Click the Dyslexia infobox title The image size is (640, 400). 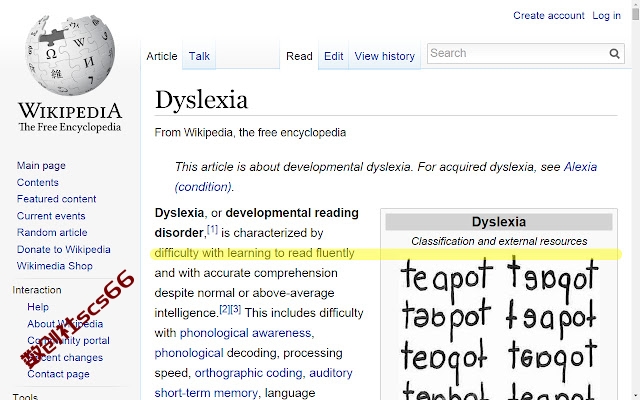point(499,222)
